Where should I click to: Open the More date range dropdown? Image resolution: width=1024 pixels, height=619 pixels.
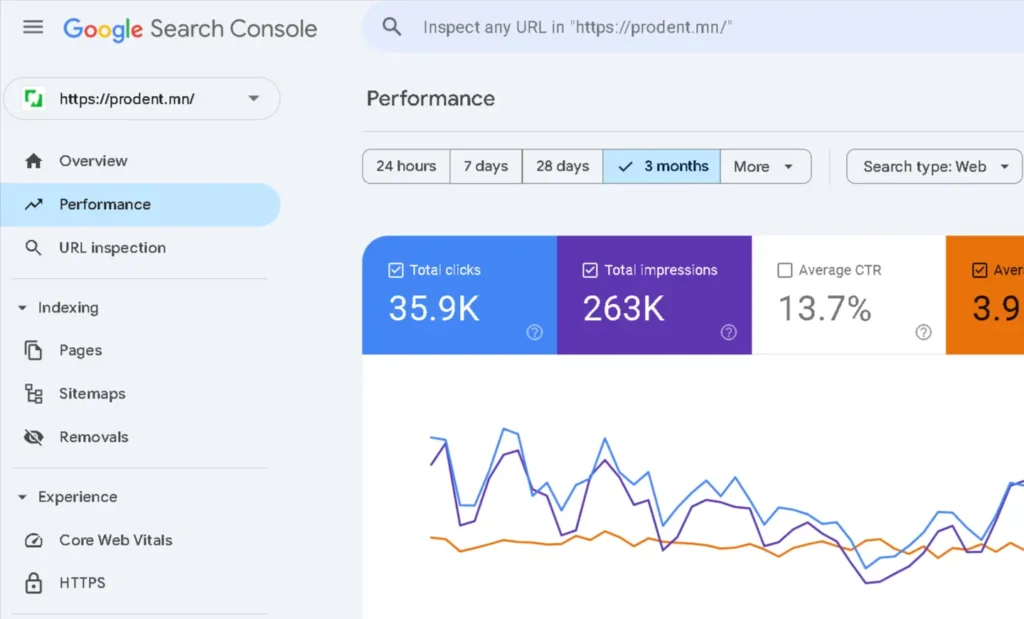click(765, 167)
